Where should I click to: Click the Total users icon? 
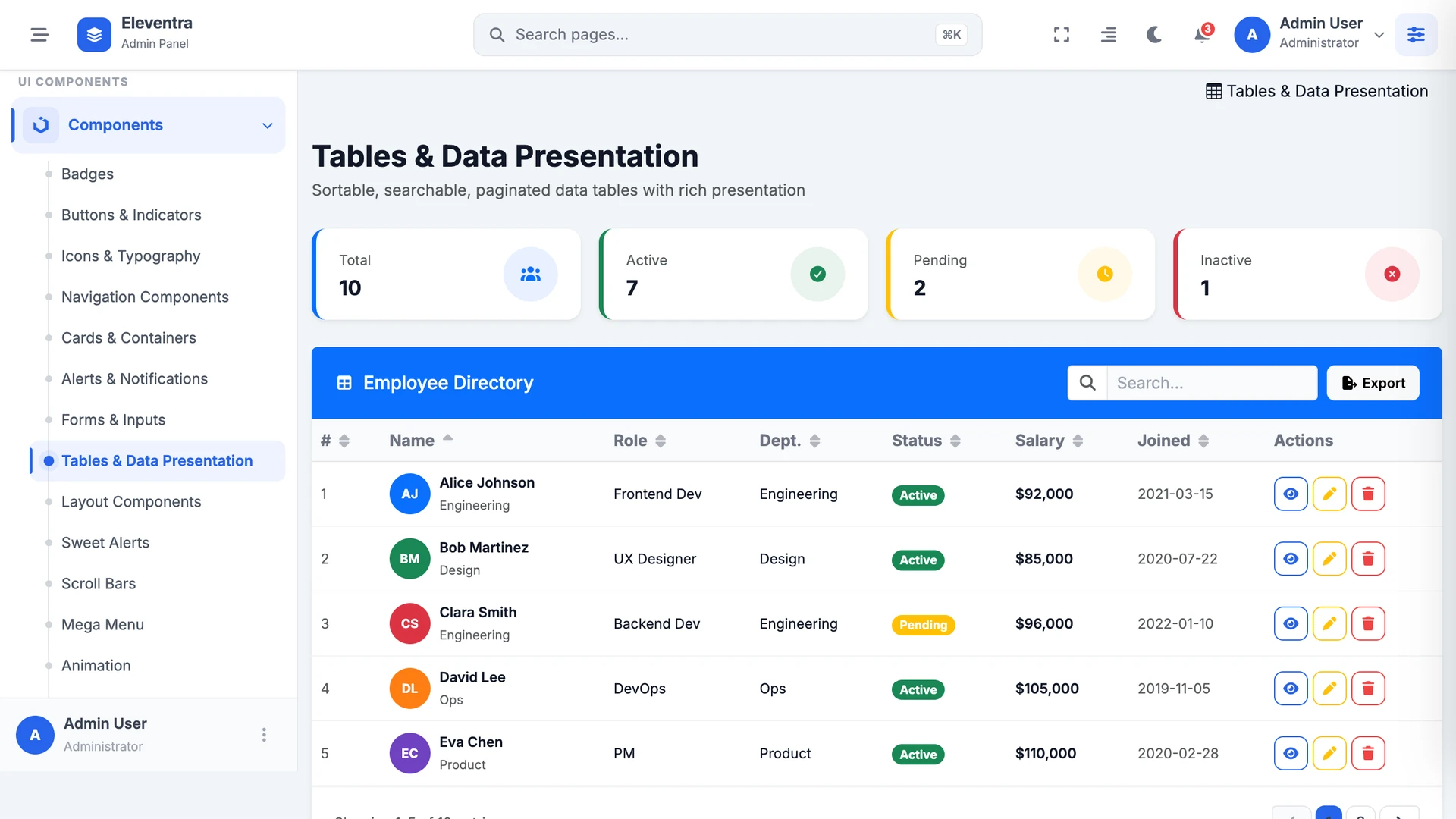click(530, 274)
